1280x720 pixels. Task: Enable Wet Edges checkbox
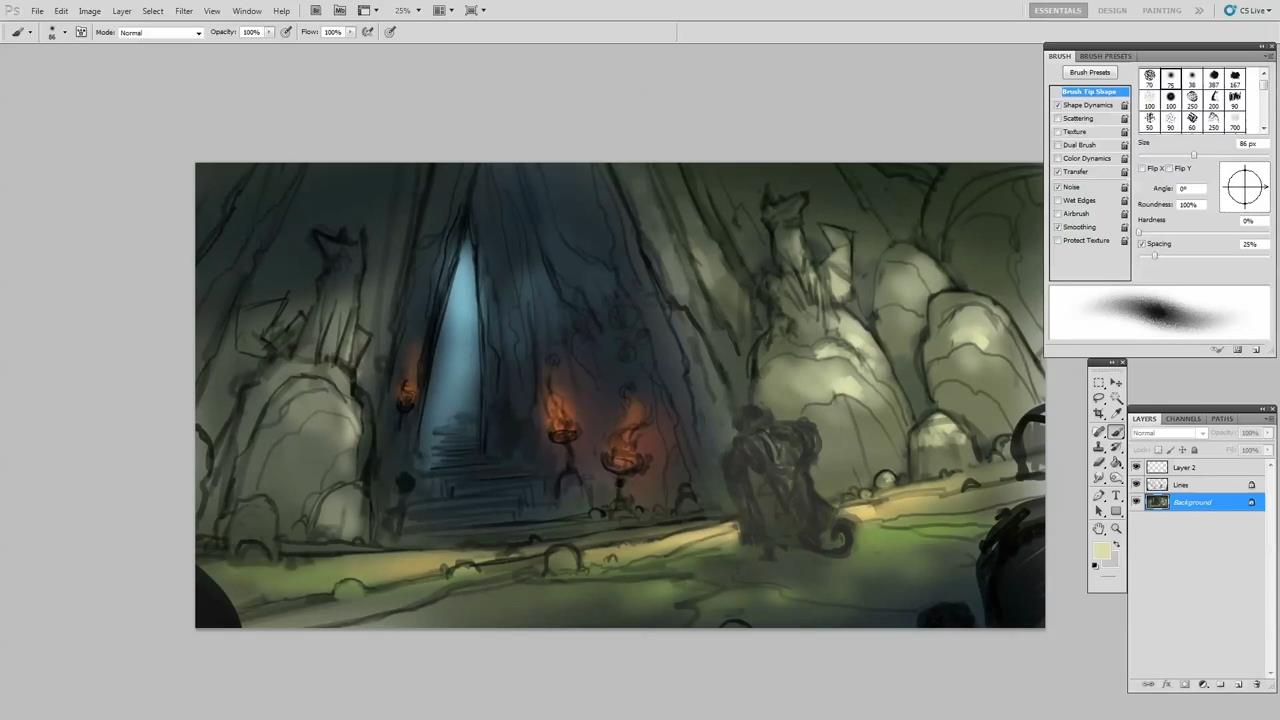(x=1057, y=200)
